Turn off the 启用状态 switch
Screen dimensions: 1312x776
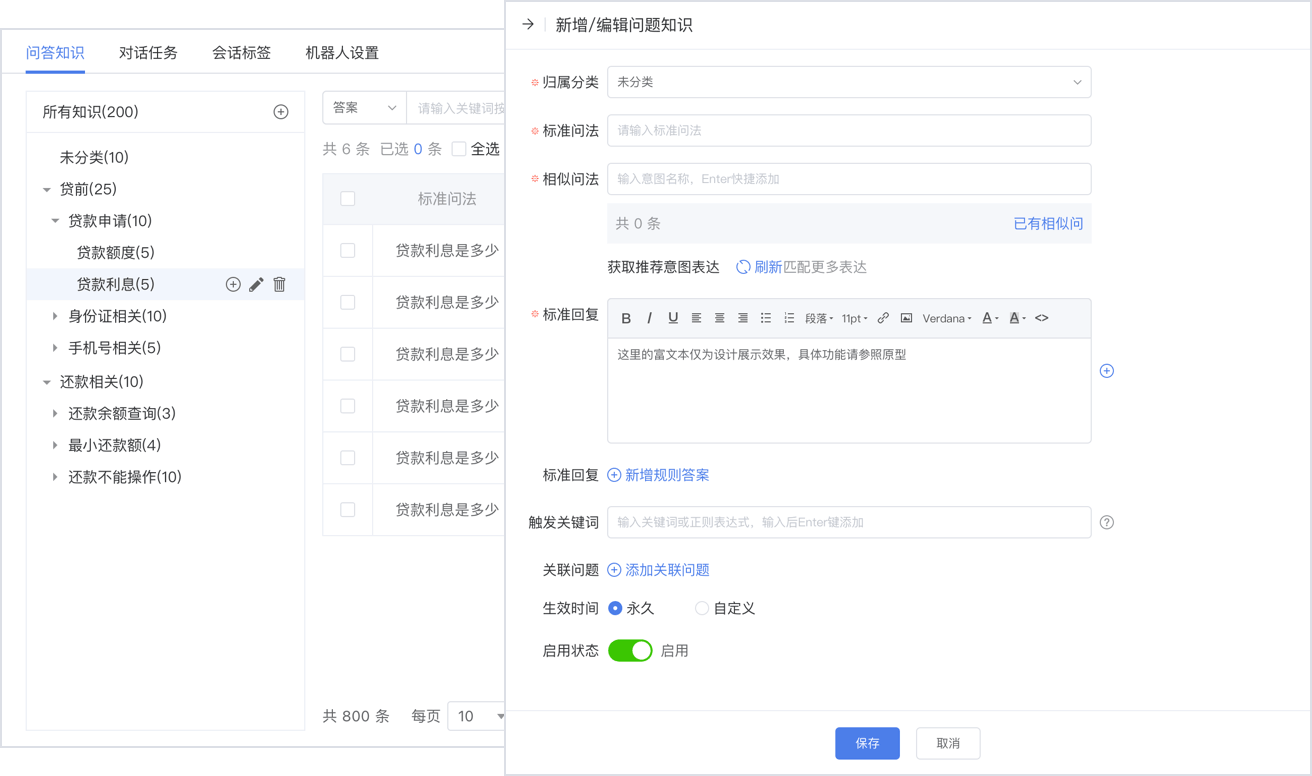(x=630, y=651)
